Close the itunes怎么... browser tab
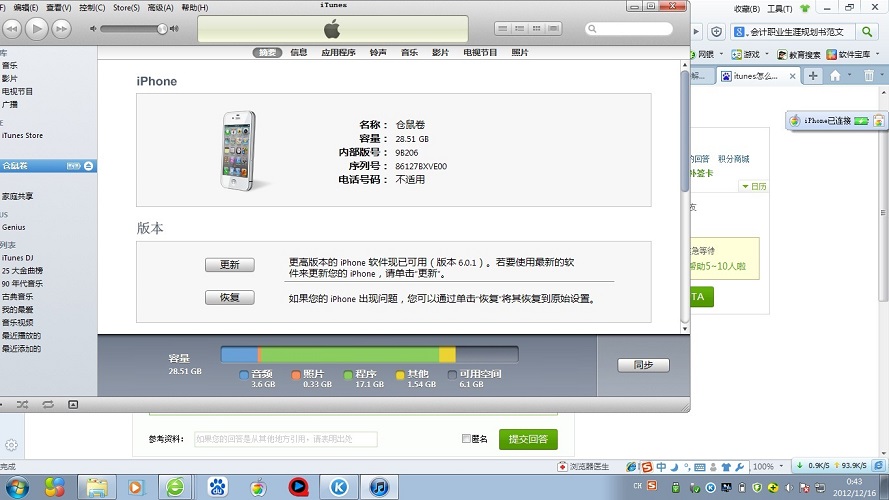 point(793,76)
